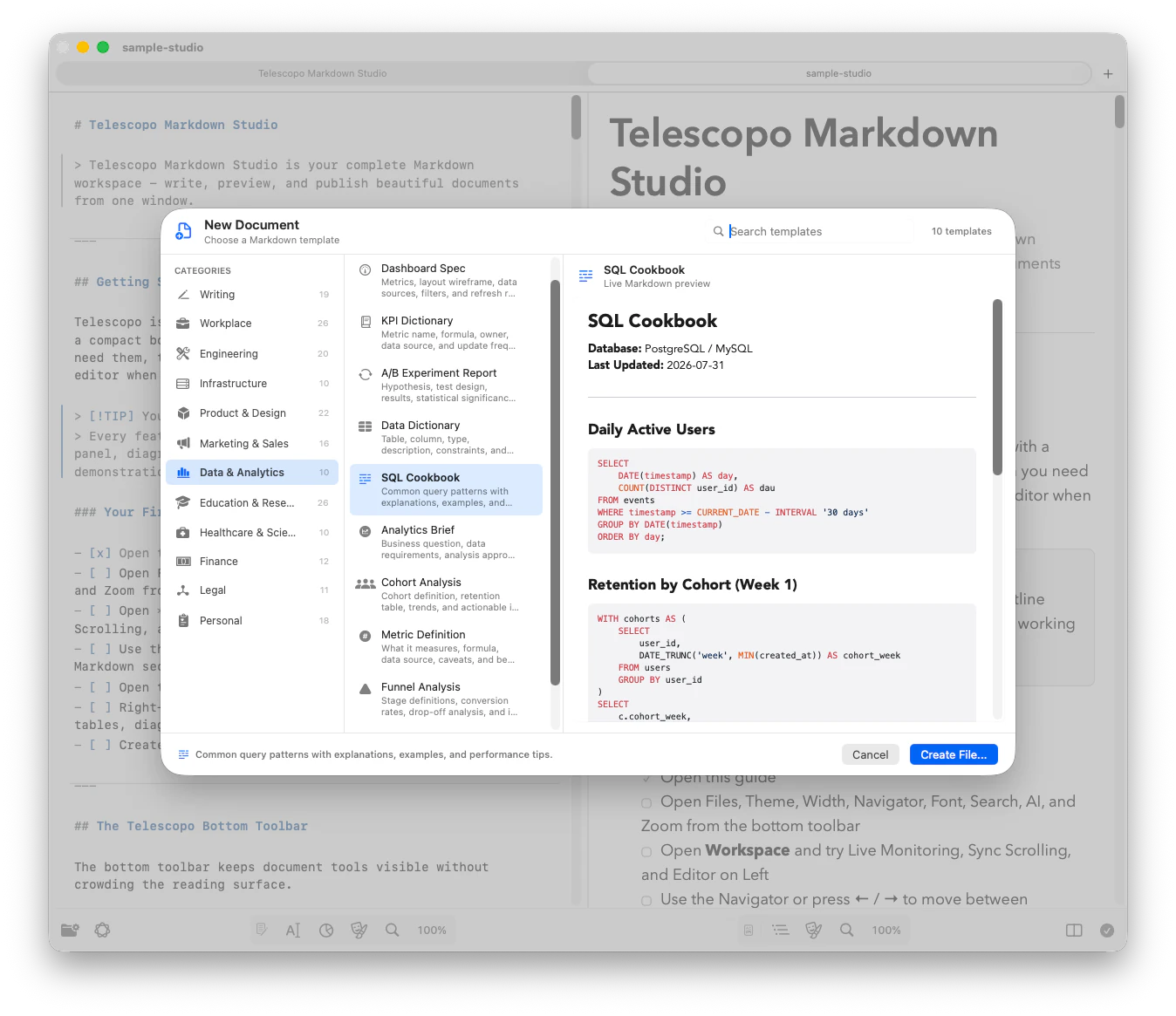Click the Data Dictionary table icon
This screenshot has height=1016, width=1176.
[x=366, y=426]
